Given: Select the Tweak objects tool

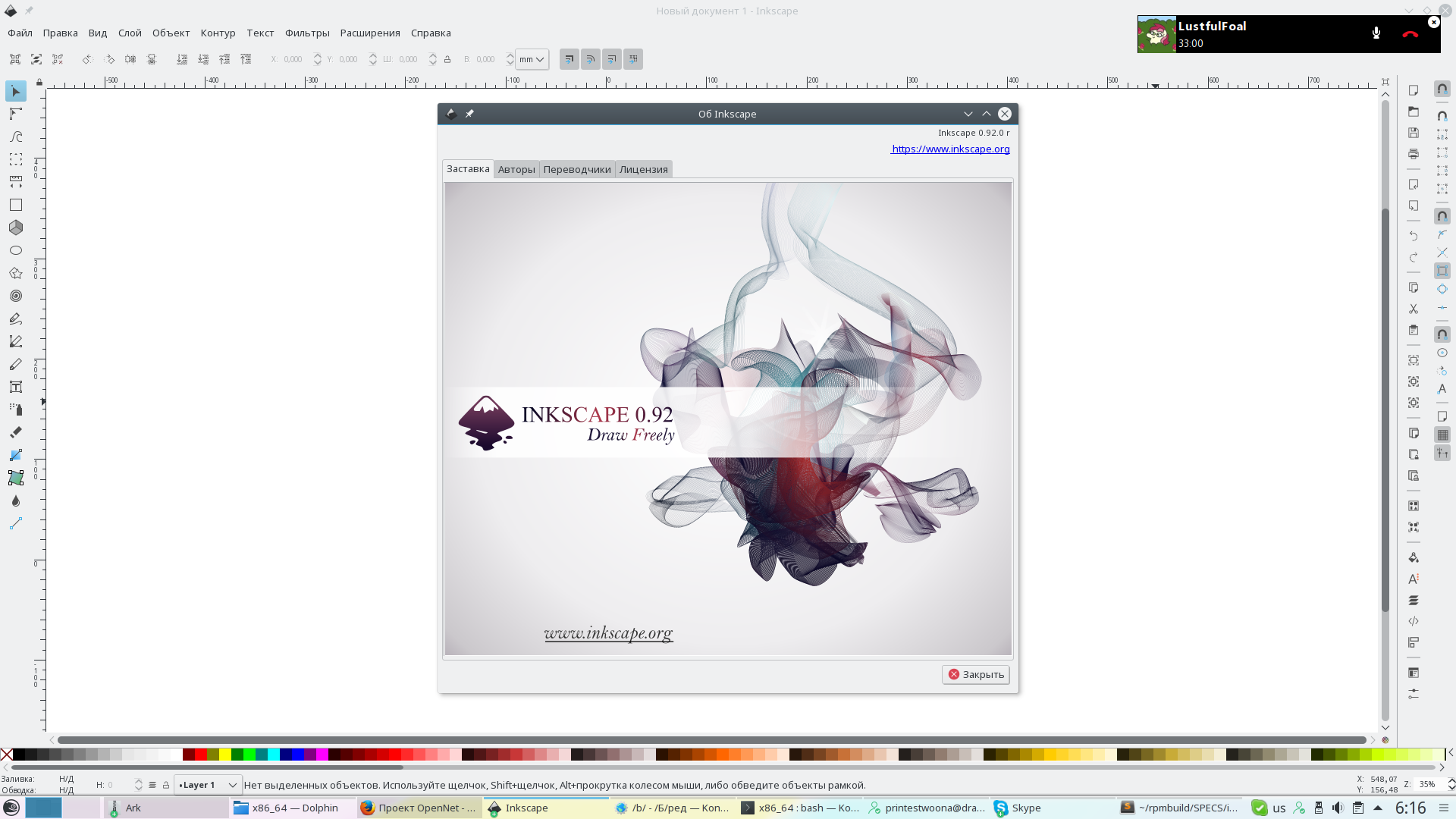Looking at the screenshot, I should [16, 136].
